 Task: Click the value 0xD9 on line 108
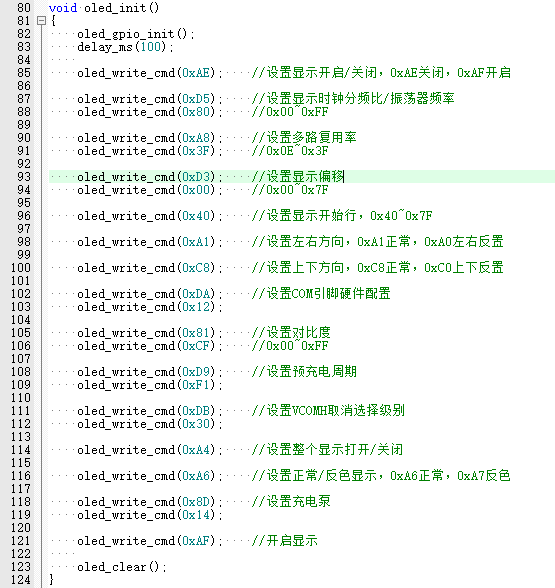tap(196, 372)
